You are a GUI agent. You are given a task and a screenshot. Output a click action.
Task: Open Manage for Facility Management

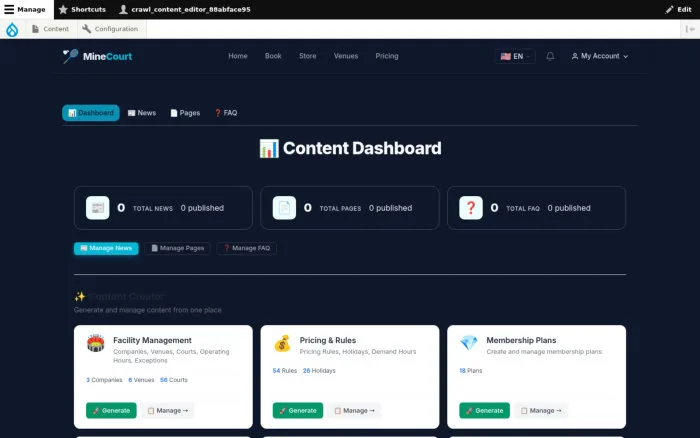167,410
